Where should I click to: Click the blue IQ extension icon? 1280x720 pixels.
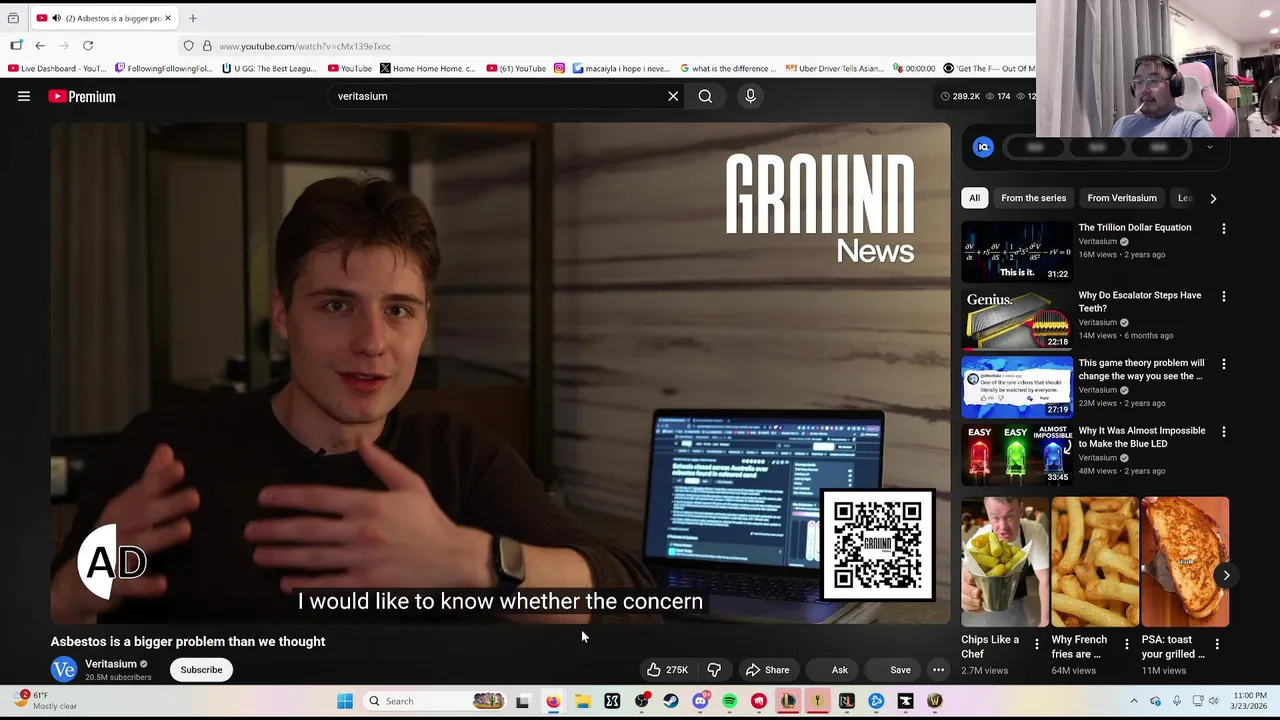983,147
